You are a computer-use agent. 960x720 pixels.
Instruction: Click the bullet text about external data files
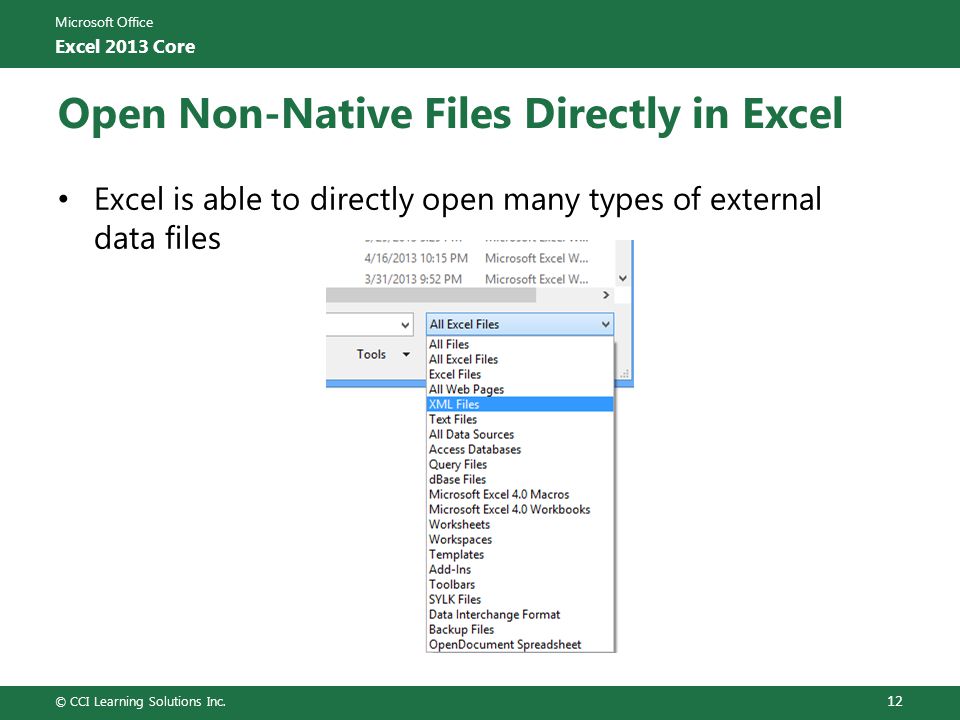[x=457, y=218]
